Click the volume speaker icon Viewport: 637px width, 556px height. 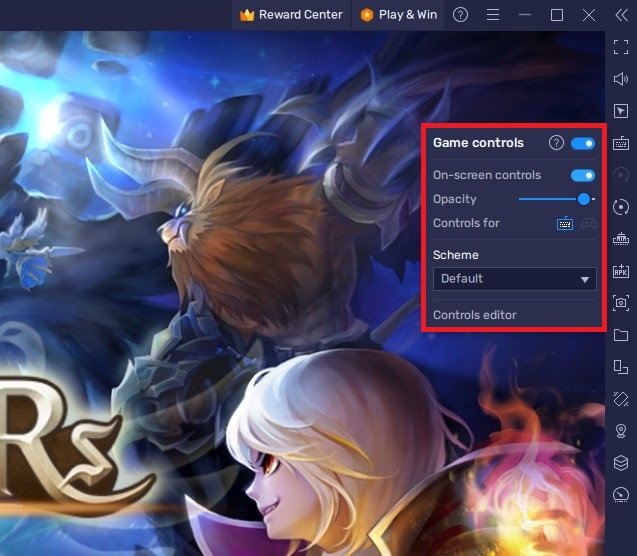point(621,79)
